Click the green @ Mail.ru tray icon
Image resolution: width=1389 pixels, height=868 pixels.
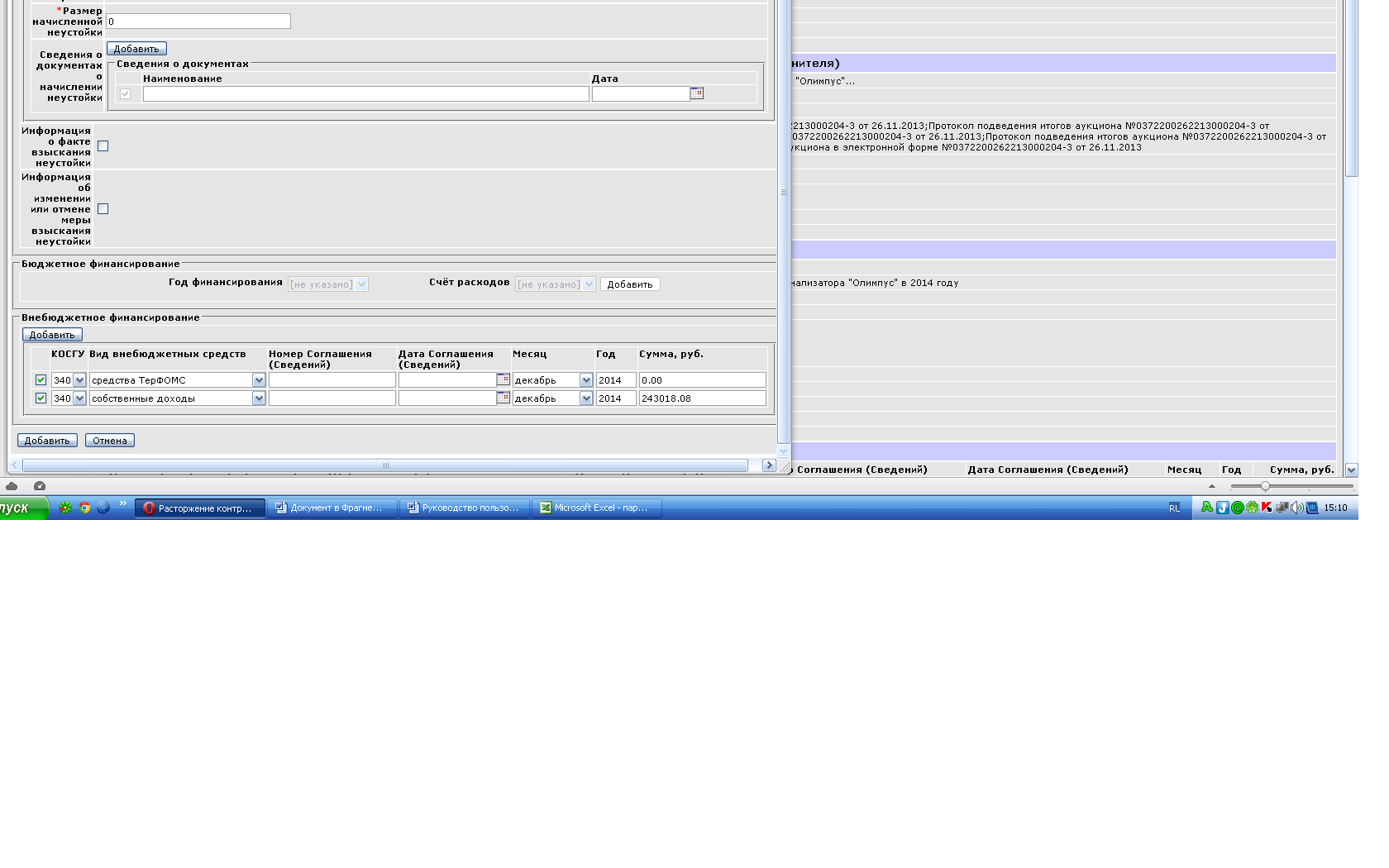click(x=1237, y=508)
